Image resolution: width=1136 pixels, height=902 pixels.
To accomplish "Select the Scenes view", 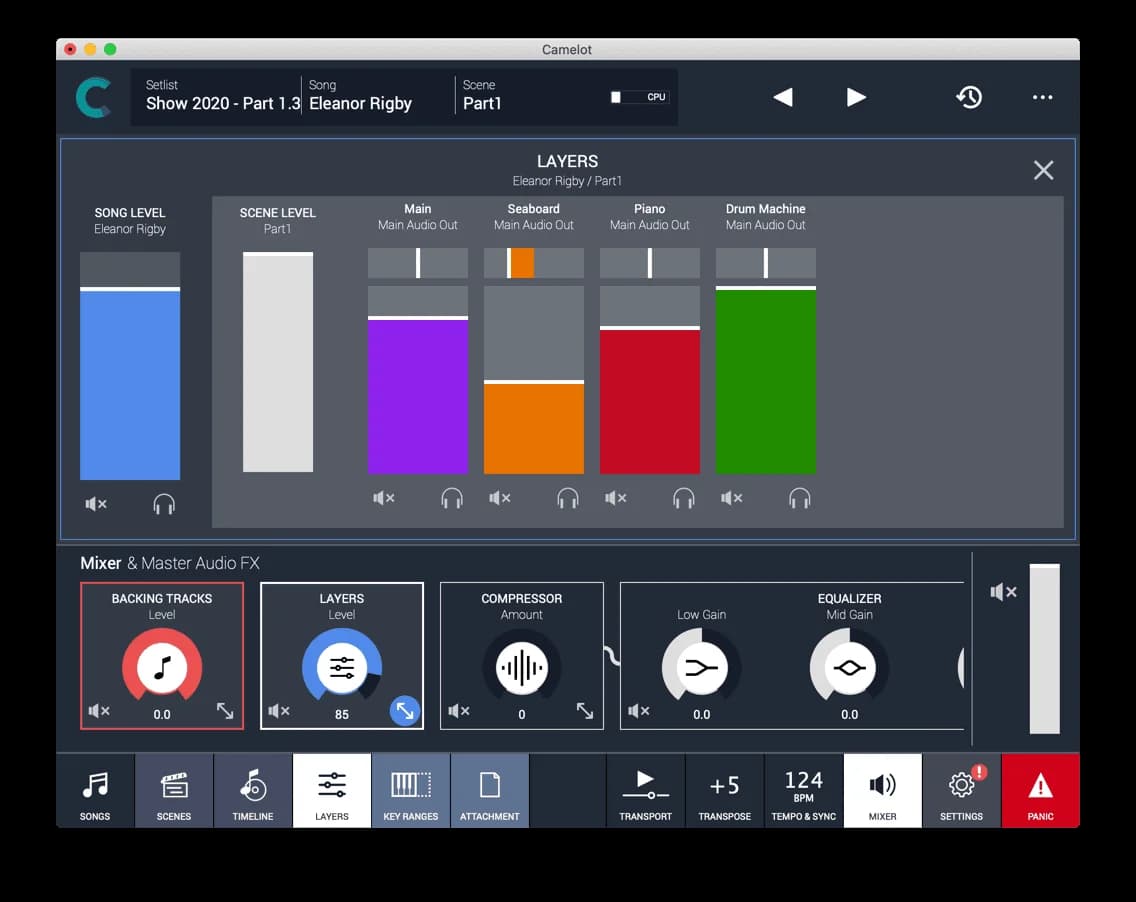I will click(x=173, y=790).
